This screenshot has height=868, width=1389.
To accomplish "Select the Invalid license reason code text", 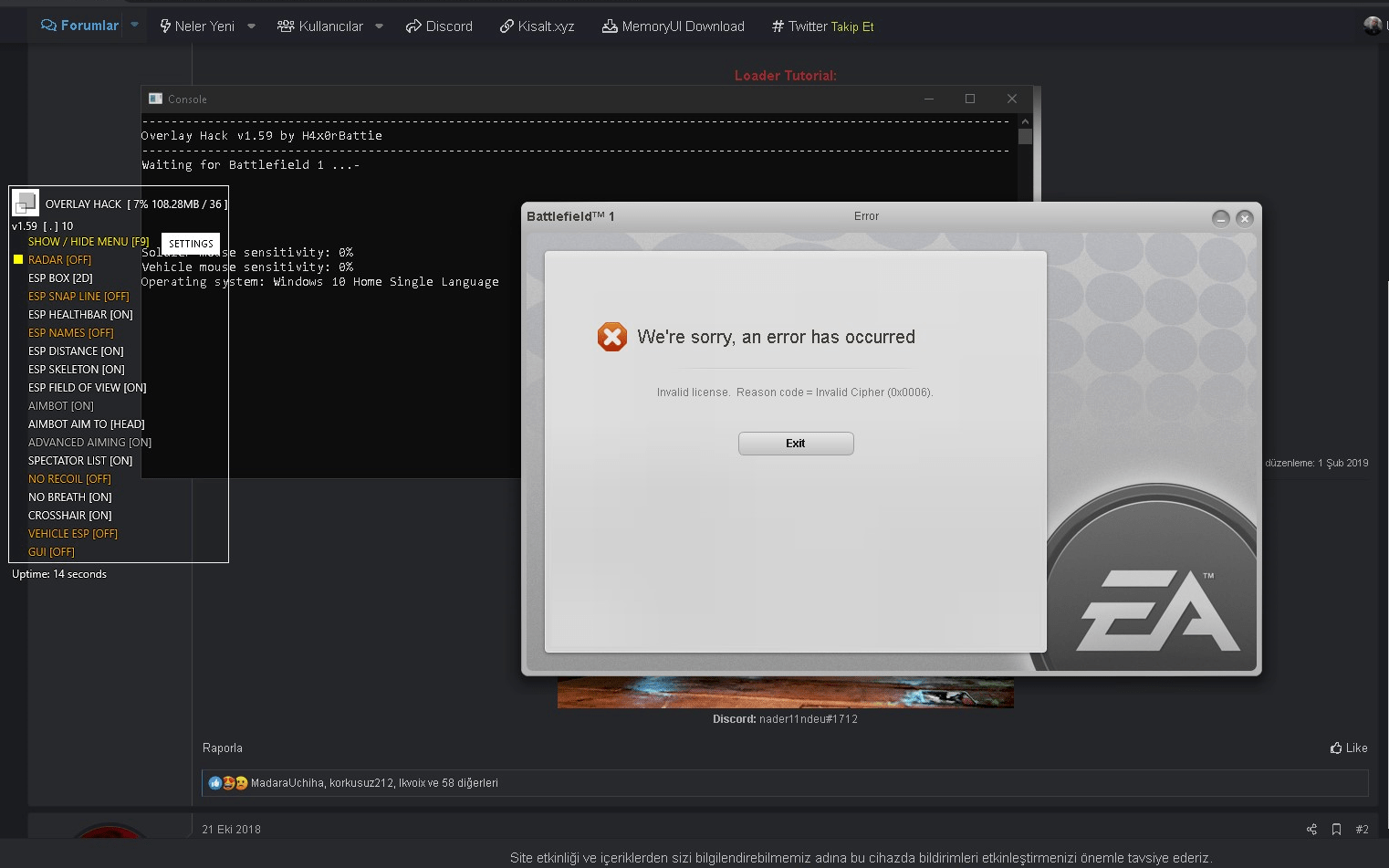I will coord(795,392).
